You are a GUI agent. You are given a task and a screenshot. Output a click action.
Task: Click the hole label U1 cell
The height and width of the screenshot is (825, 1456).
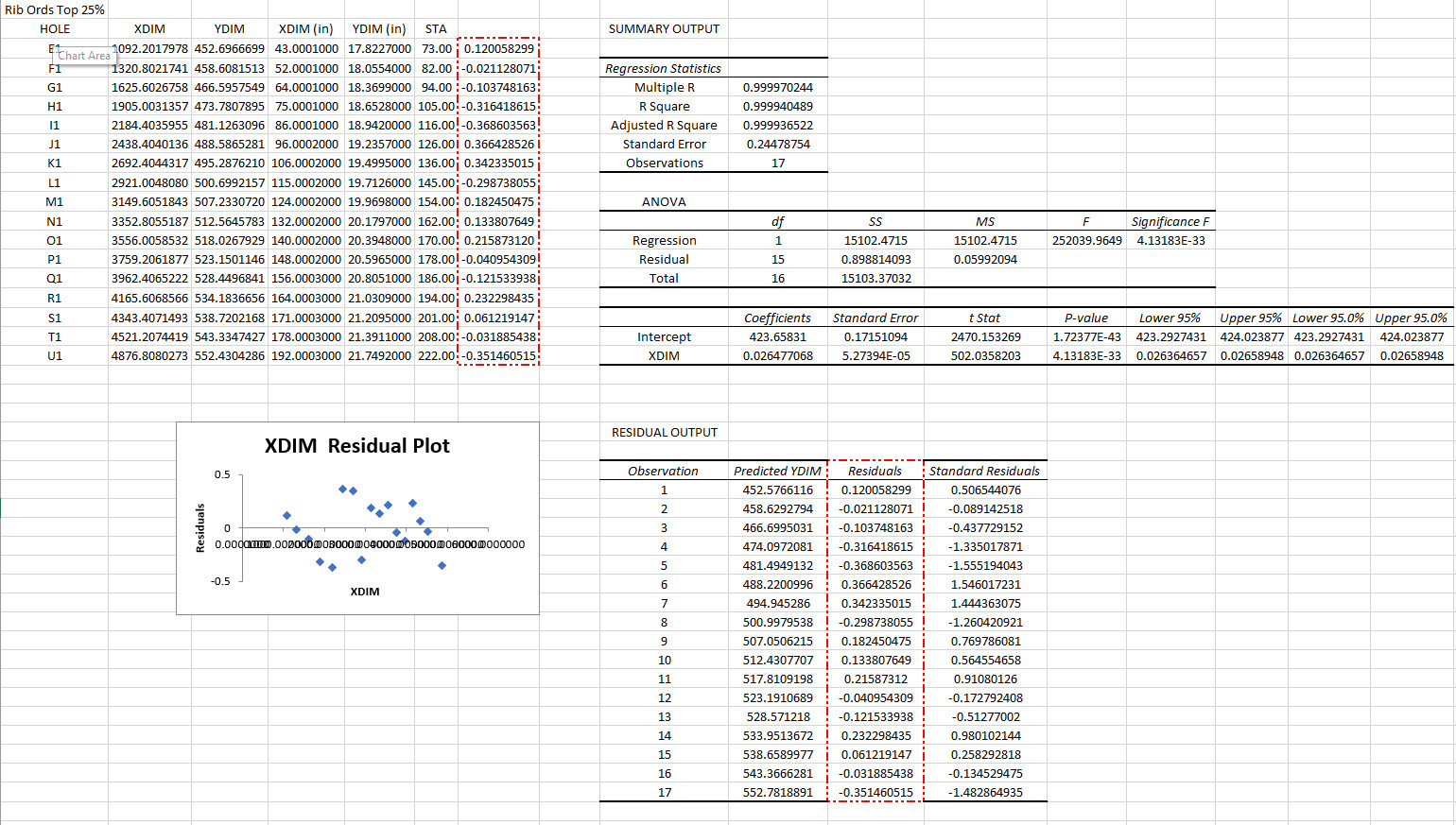click(x=55, y=356)
